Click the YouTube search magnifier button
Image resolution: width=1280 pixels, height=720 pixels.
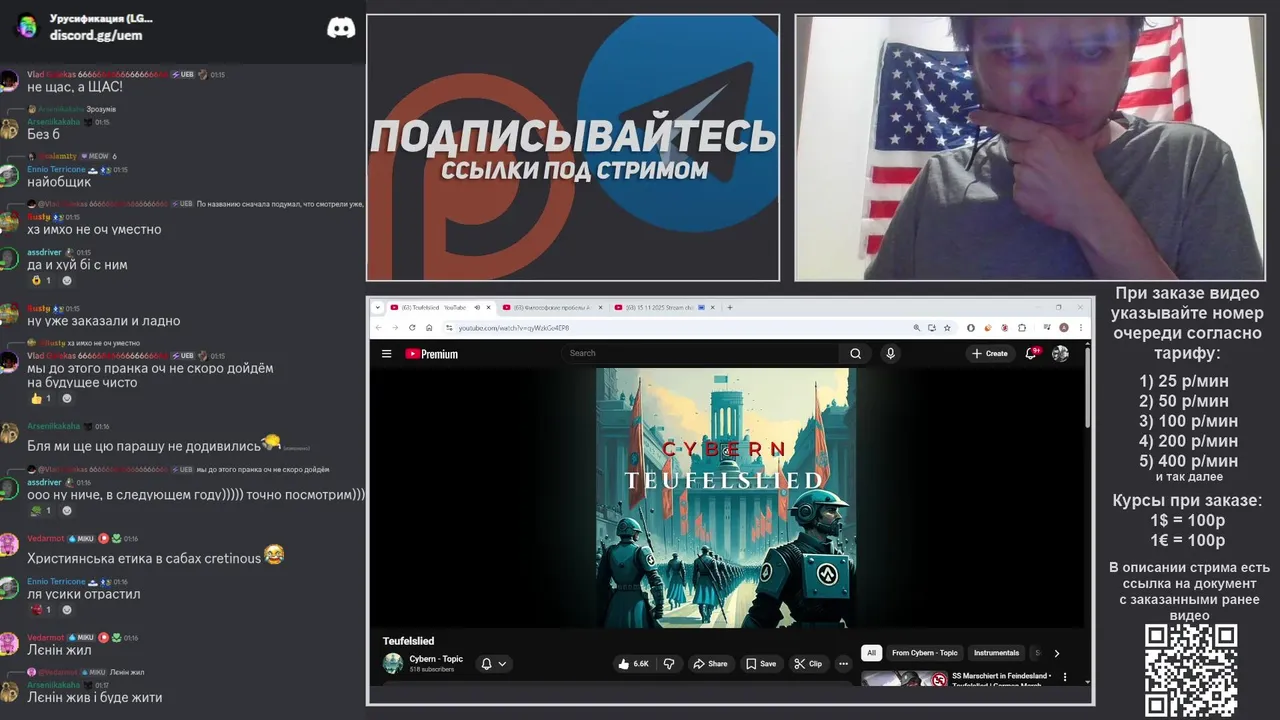[855, 353]
